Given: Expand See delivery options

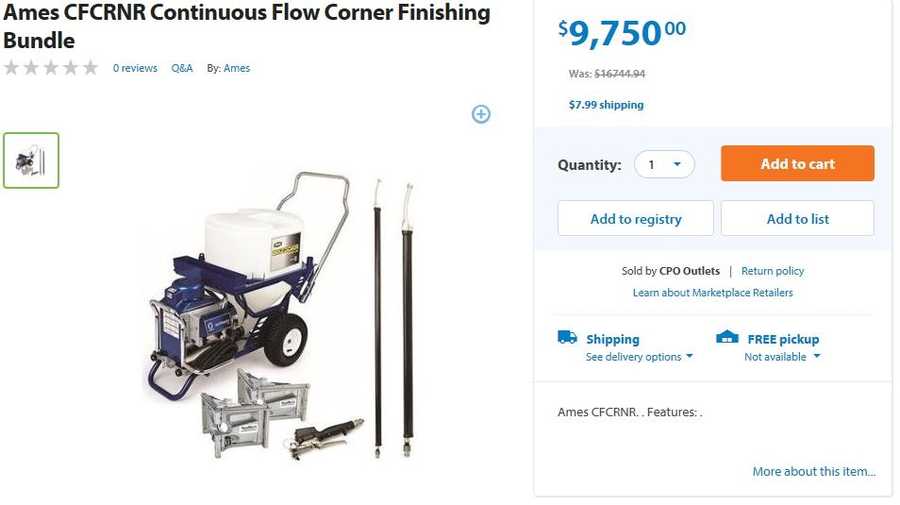Looking at the screenshot, I should pyautogui.click(x=639, y=357).
